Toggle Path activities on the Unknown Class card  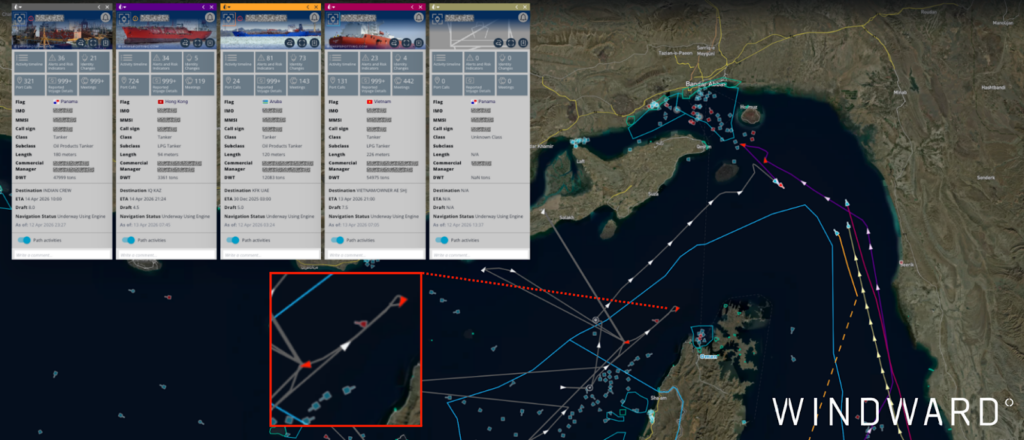(441, 240)
